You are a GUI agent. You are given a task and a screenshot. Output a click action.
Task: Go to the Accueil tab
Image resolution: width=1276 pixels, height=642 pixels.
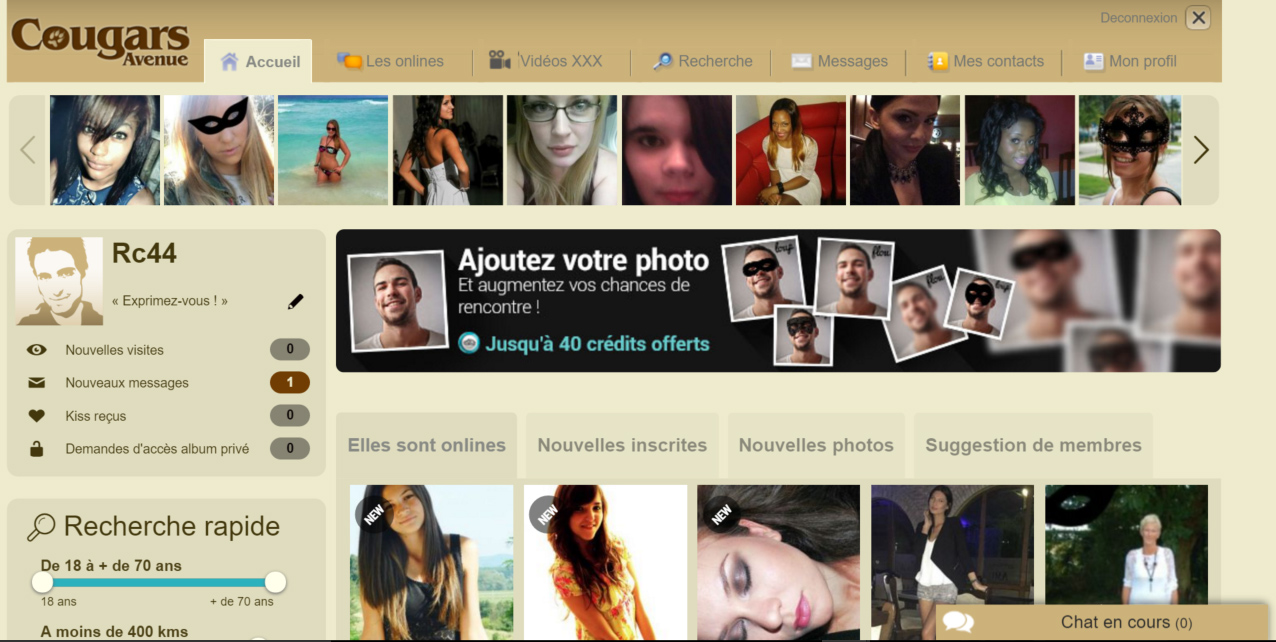point(259,61)
